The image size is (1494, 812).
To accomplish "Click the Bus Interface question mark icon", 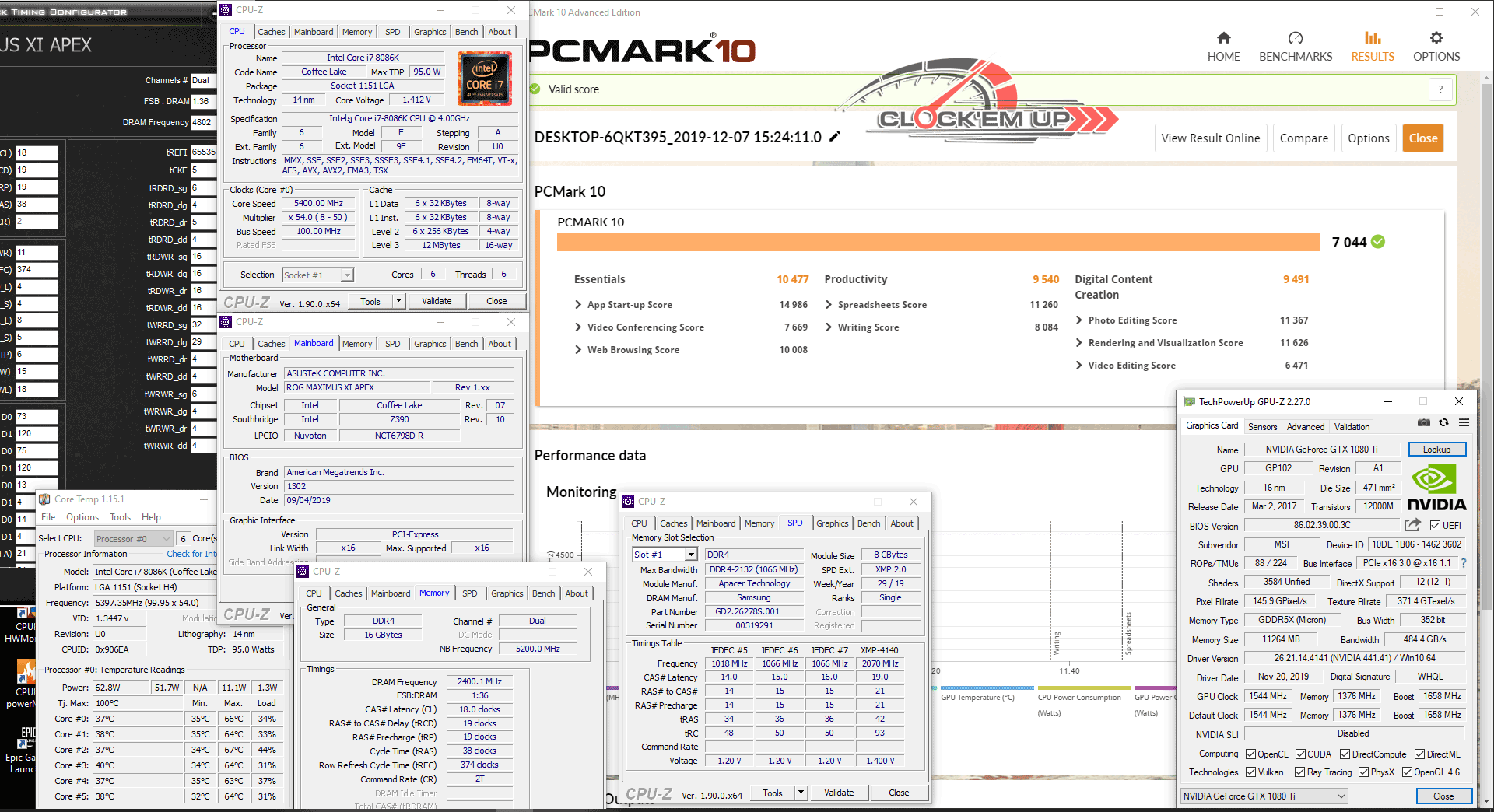I will (x=1463, y=563).
